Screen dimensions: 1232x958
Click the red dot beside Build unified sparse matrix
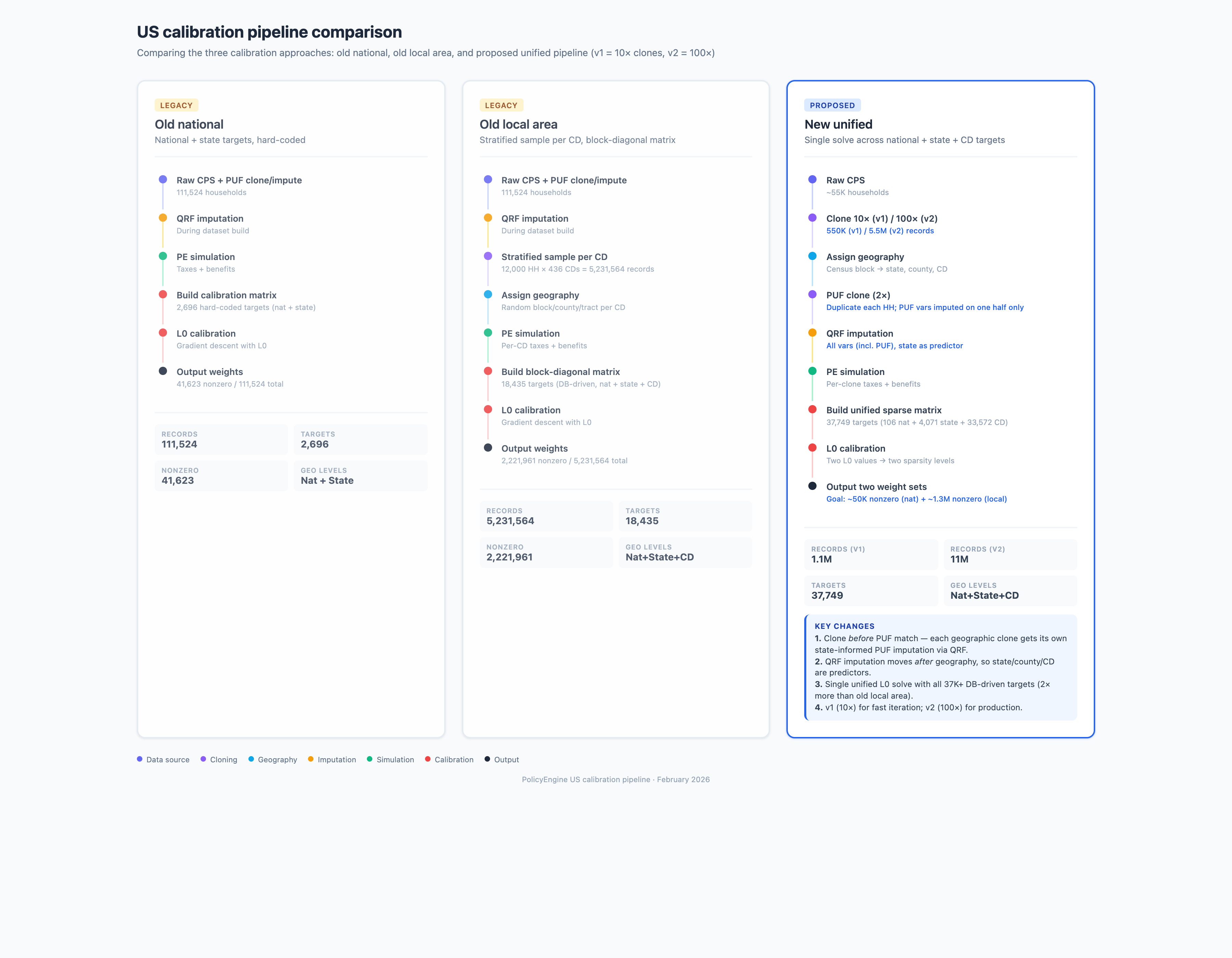click(x=812, y=409)
